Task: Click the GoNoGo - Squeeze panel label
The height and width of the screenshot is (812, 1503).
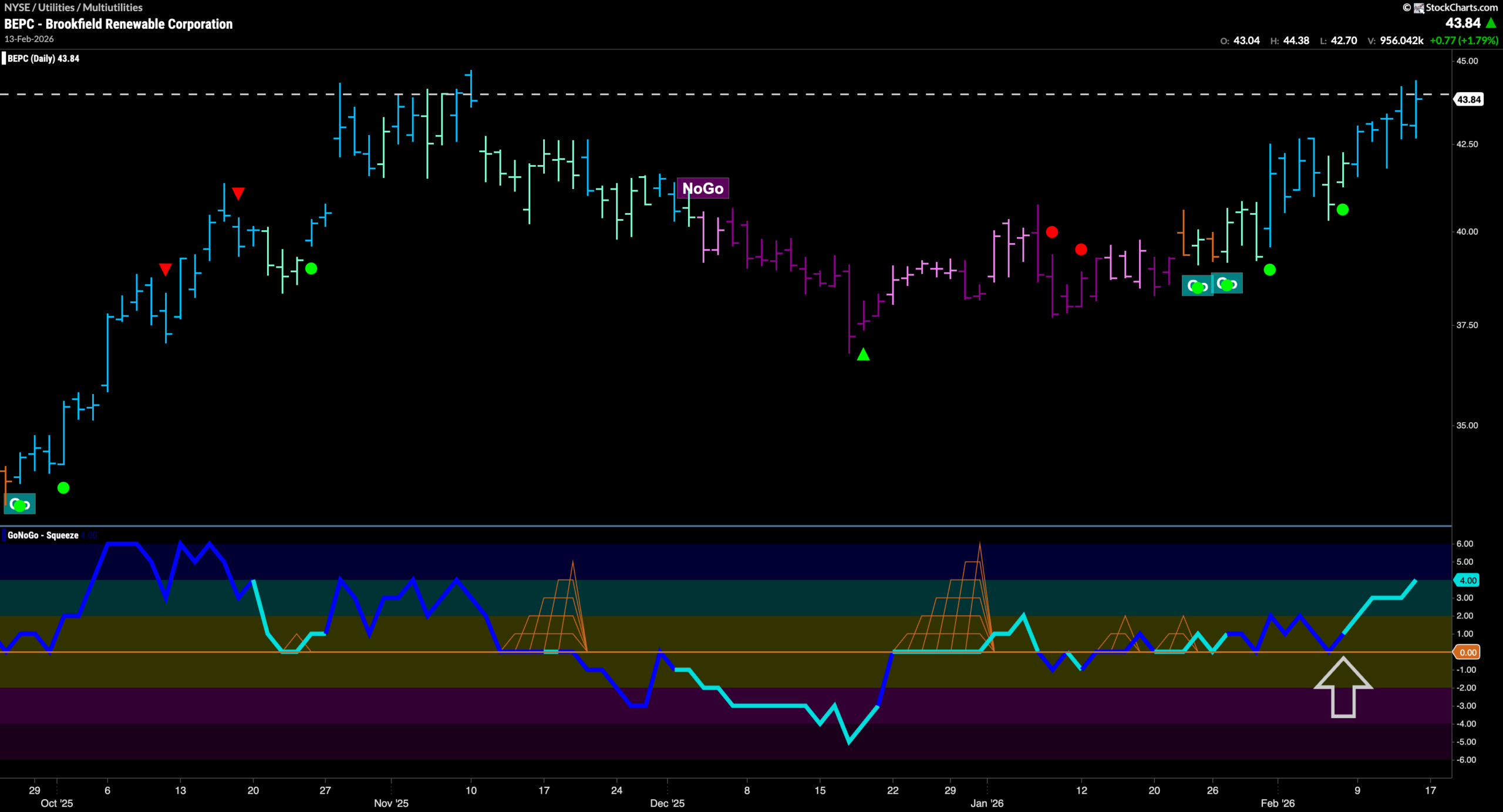Action: (x=43, y=535)
